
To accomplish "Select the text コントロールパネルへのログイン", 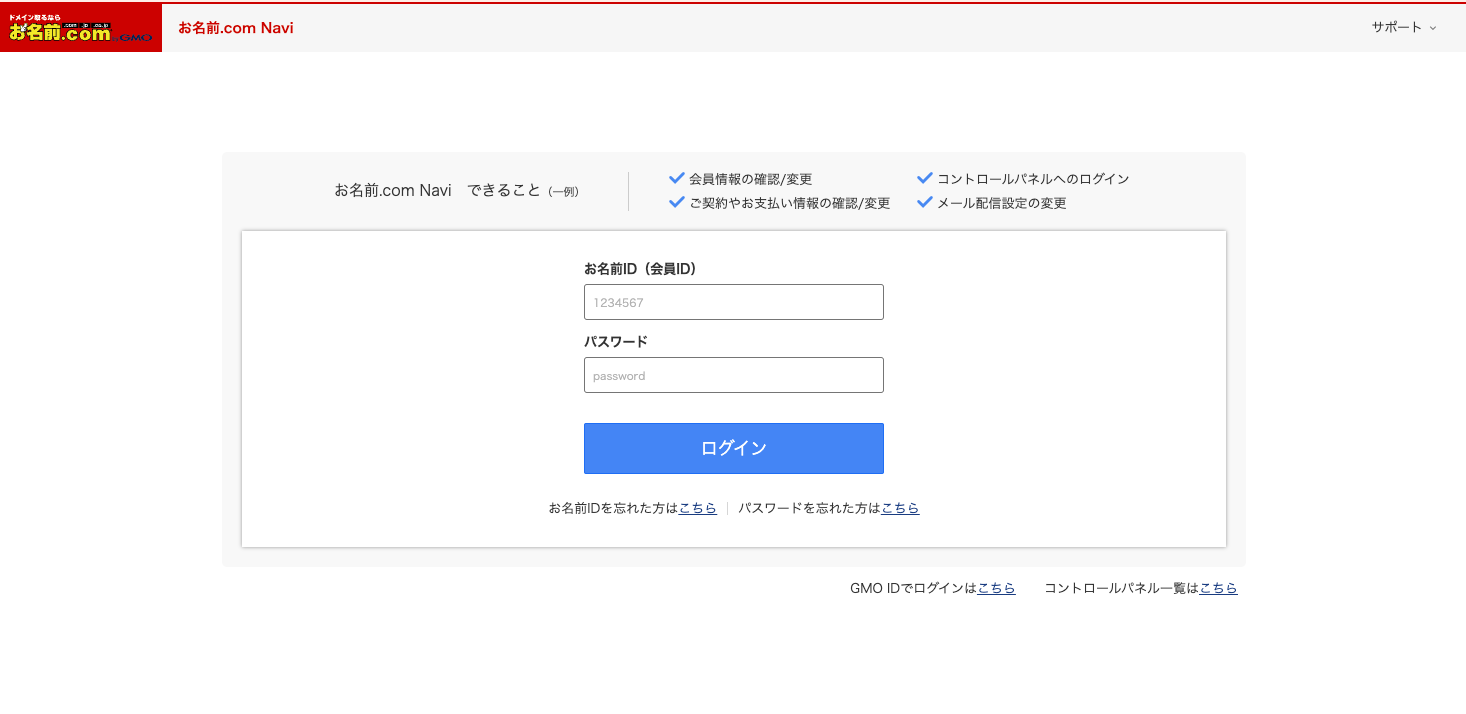I will click(x=1033, y=179).
